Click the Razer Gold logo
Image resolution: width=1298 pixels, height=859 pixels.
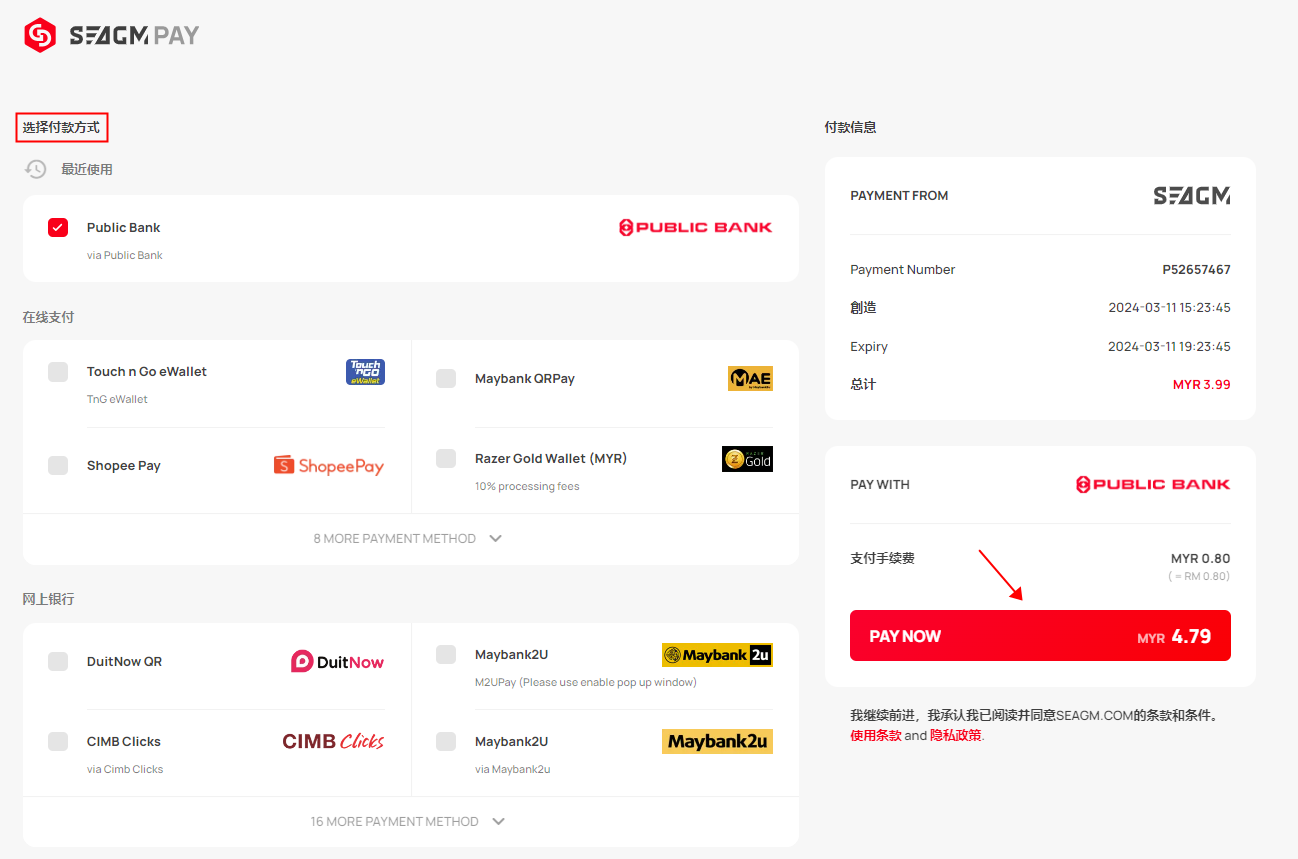pos(747,459)
